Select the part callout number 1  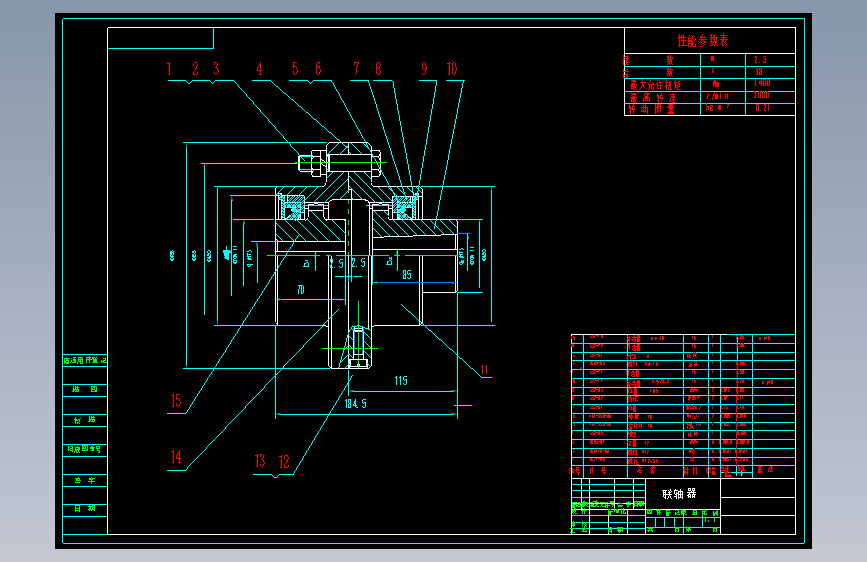click(x=169, y=69)
